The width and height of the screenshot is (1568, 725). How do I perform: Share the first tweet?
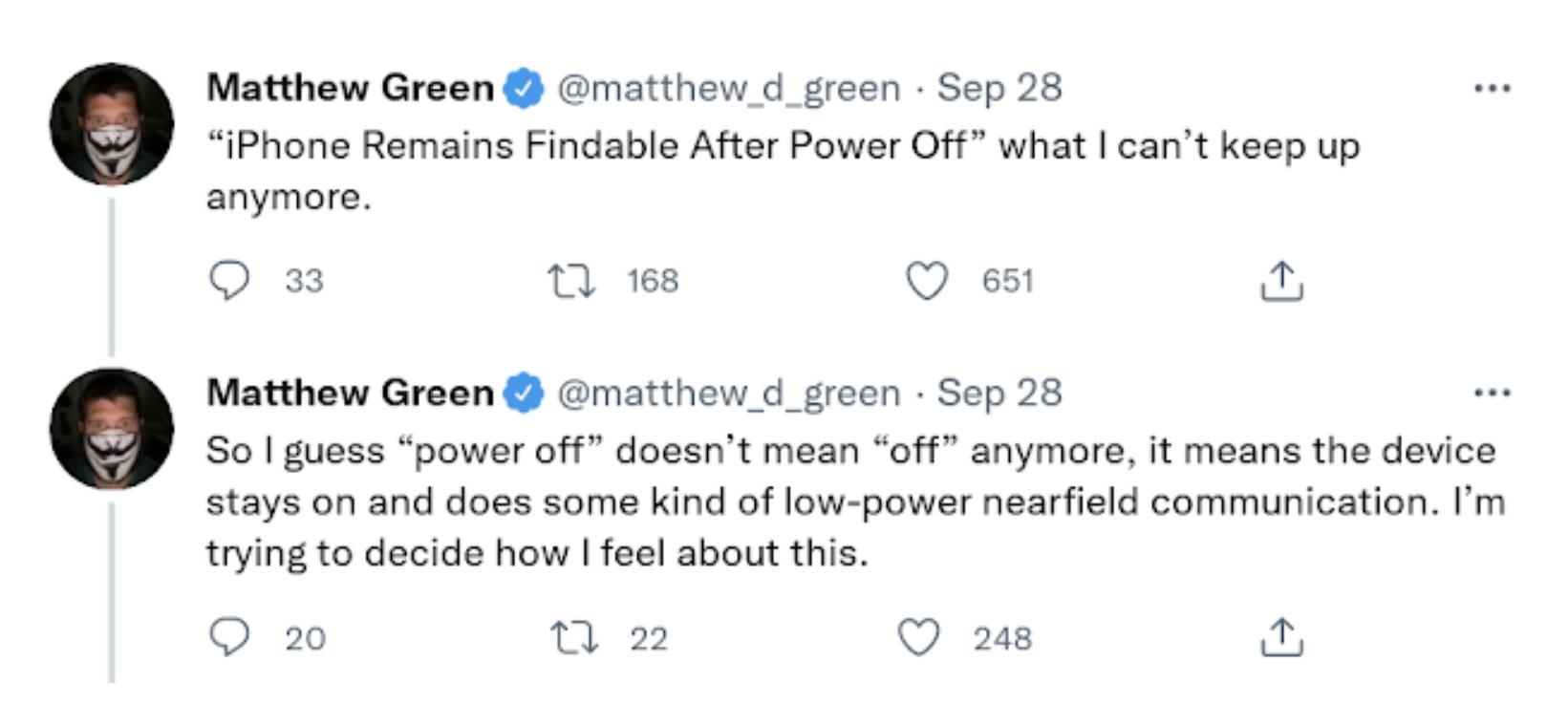[x=1281, y=281]
